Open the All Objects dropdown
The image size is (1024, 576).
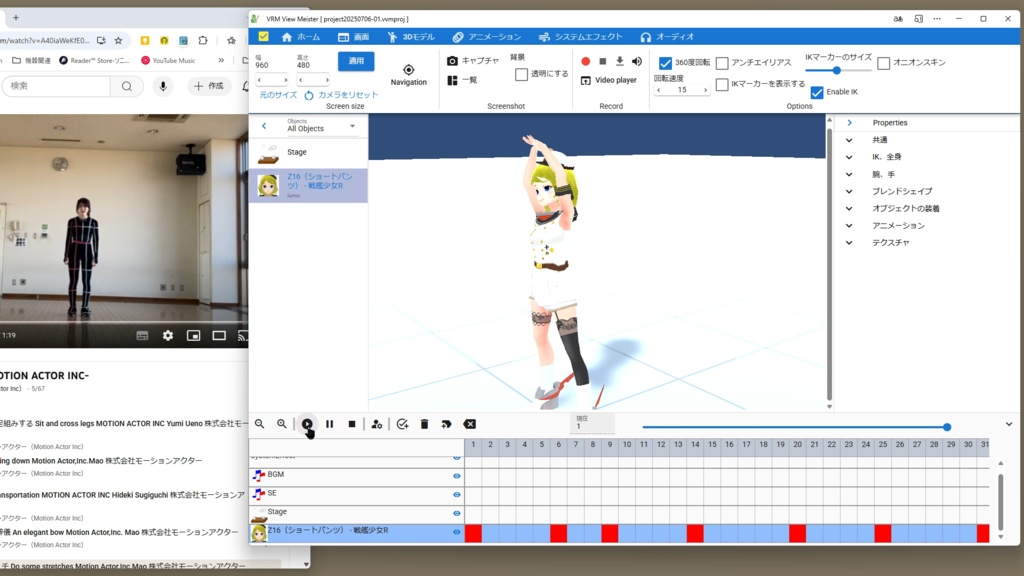click(x=321, y=125)
